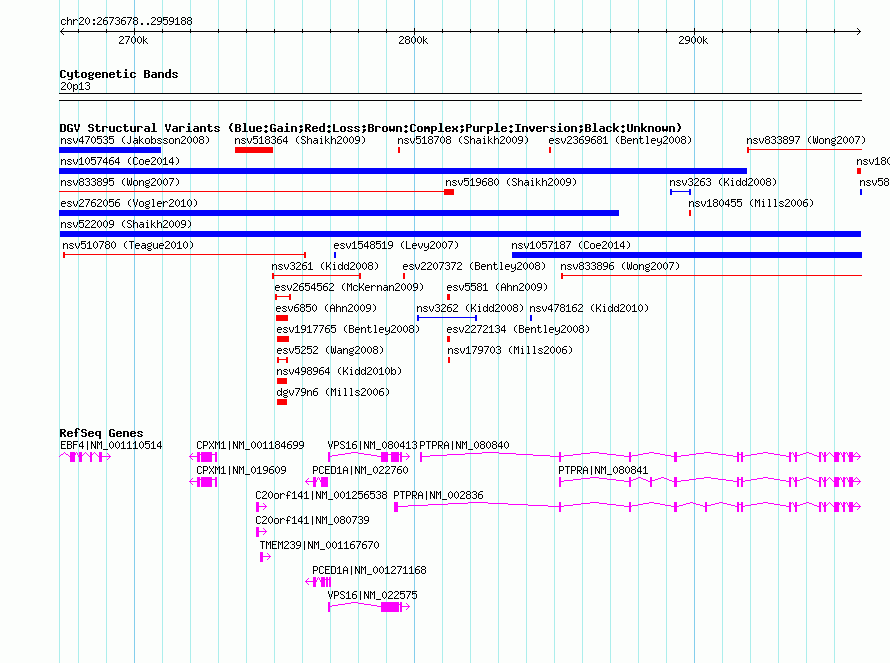Select blue gain span of nsv3262 (Kidd2008)
Image resolution: width=890 pixels, height=663 pixels.
point(447,318)
